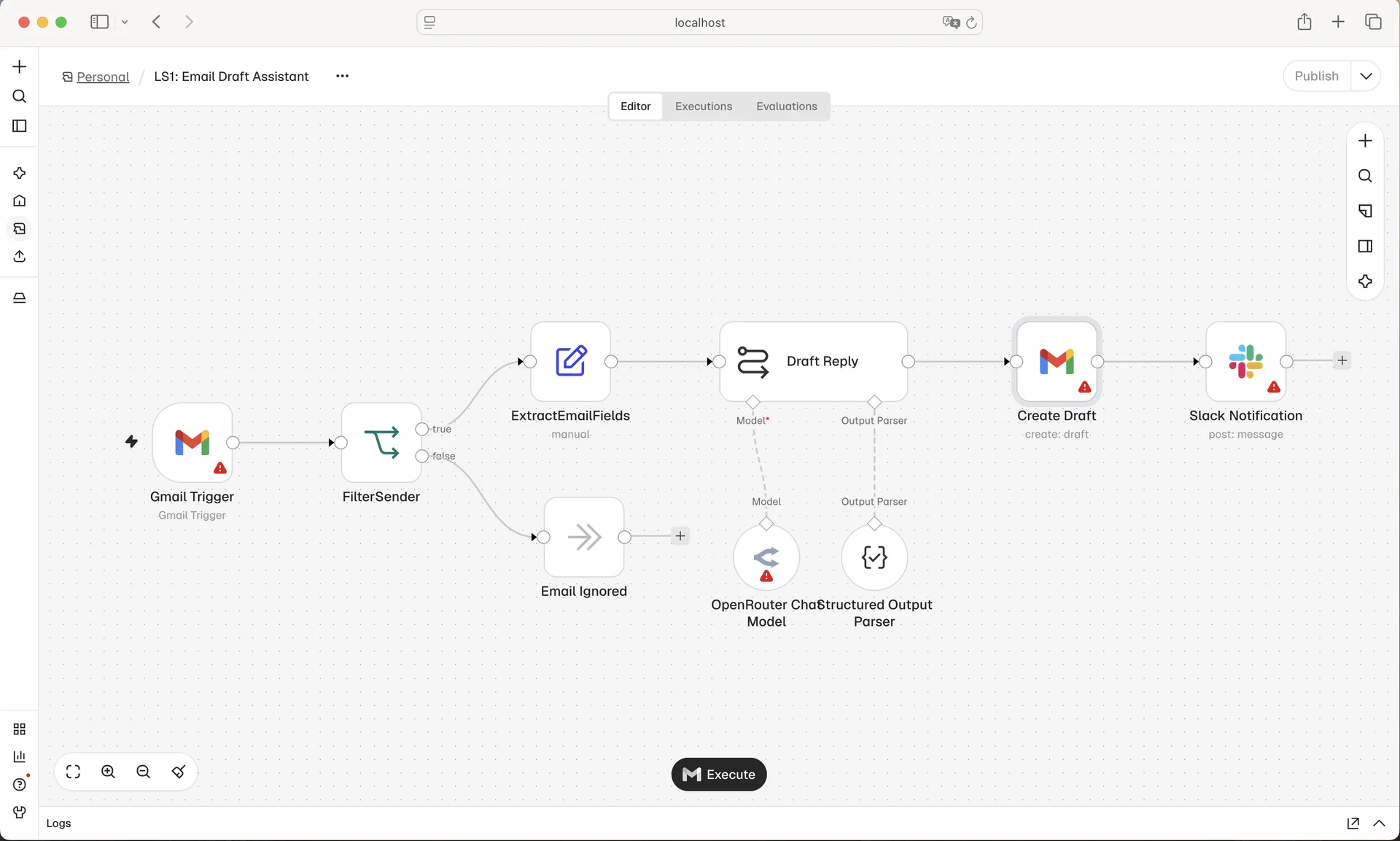Open the Structured Output Parser node
This screenshot has width=1400, height=841.
(874, 558)
